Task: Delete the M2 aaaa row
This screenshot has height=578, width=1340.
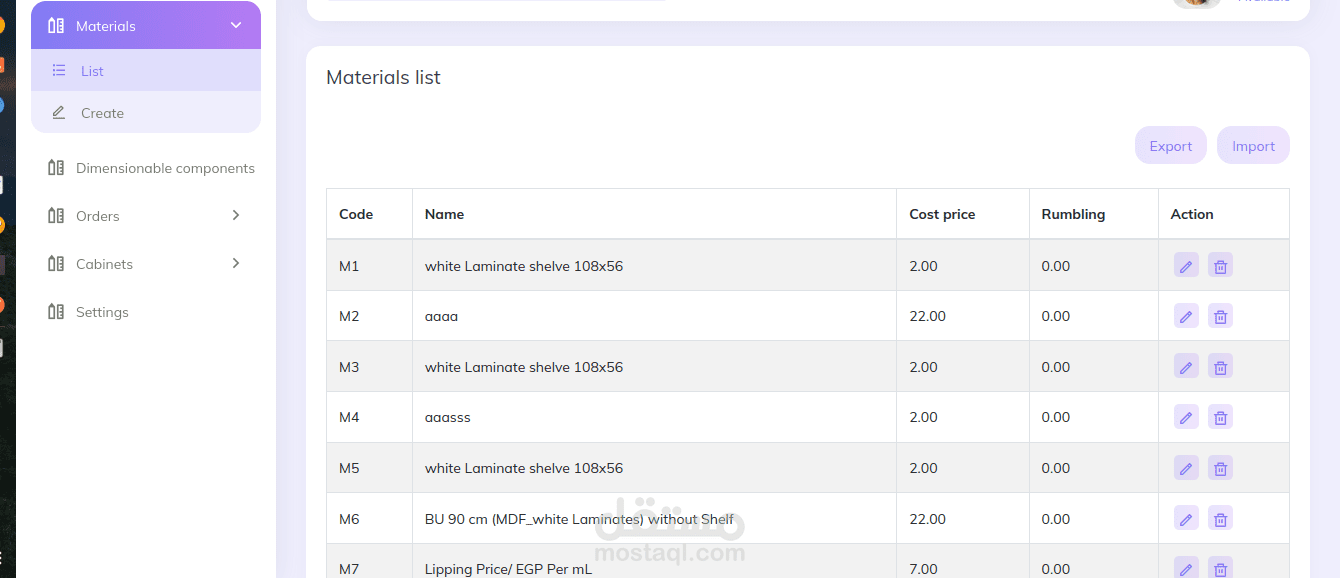Action: 1220,316
